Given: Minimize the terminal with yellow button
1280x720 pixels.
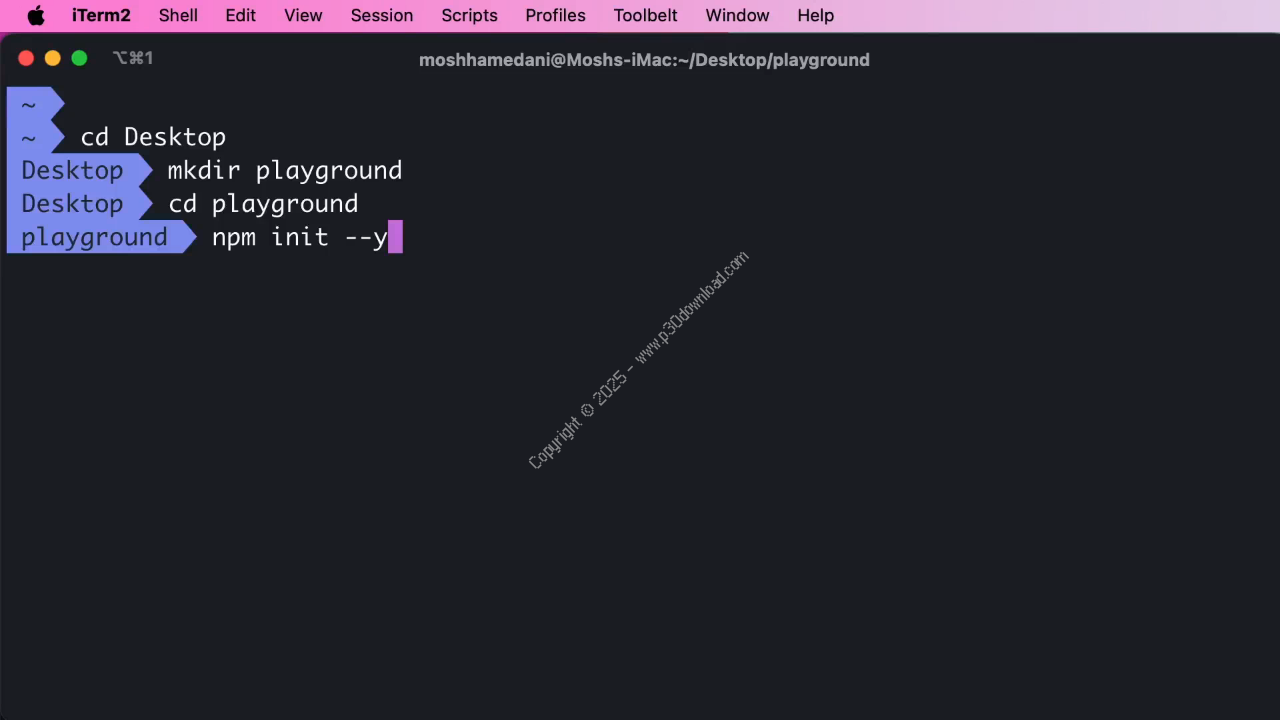Looking at the screenshot, I should tap(53, 59).
